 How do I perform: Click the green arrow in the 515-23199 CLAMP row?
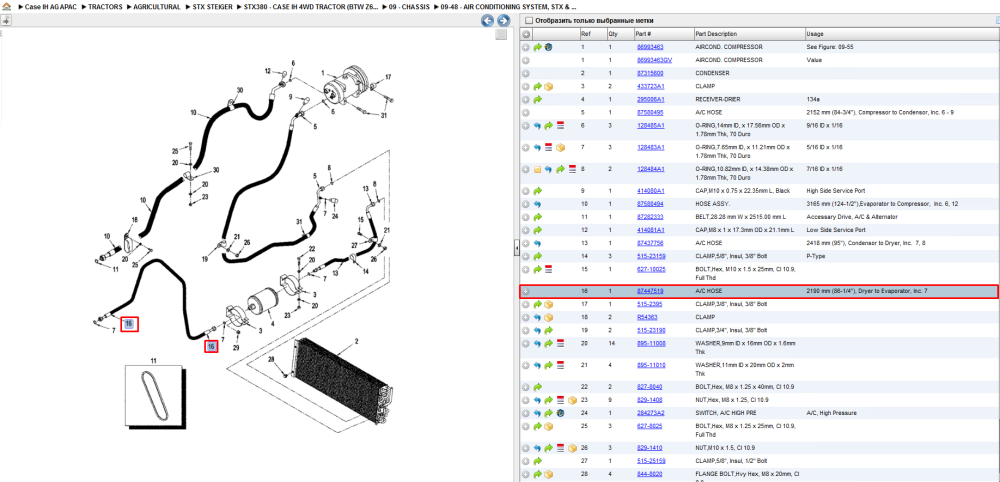pyautogui.click(x=548, y=330)
